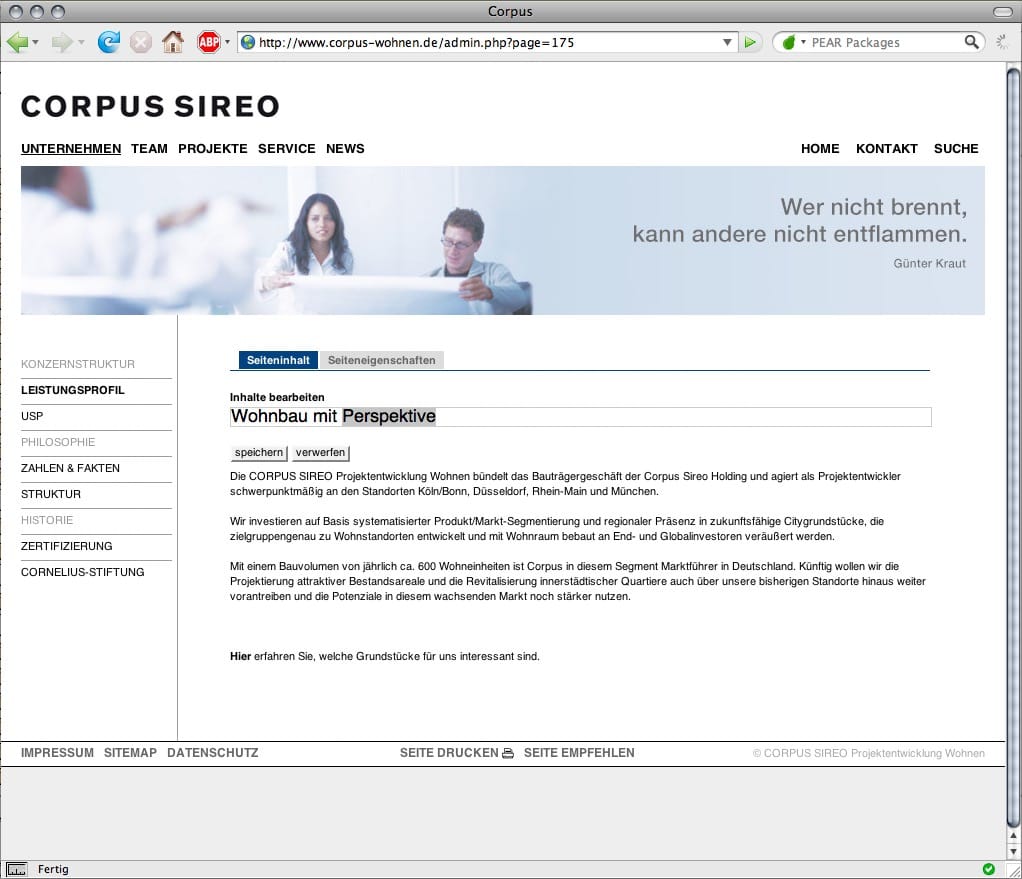The height and width of the screenshot is (879, 1022).
Task: Open KONZERNSTRUKTUR in the sidebar
Action: (78, 364)
